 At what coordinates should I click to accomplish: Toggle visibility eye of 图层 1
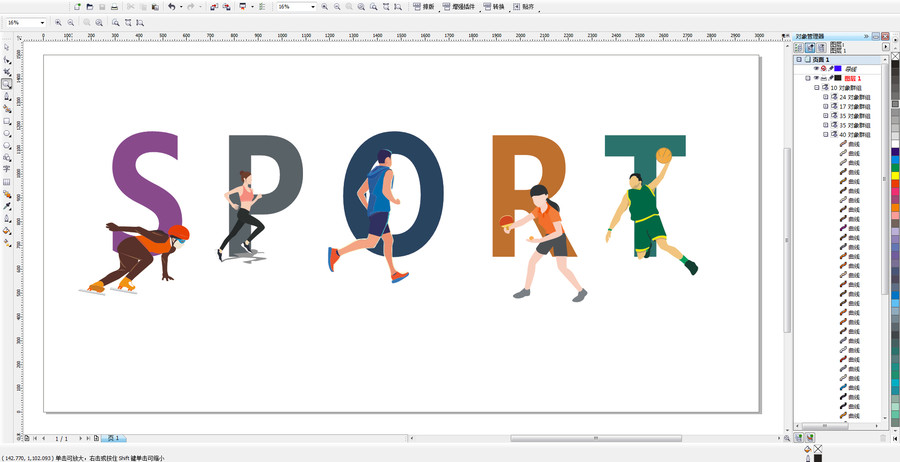coord(816,78)
